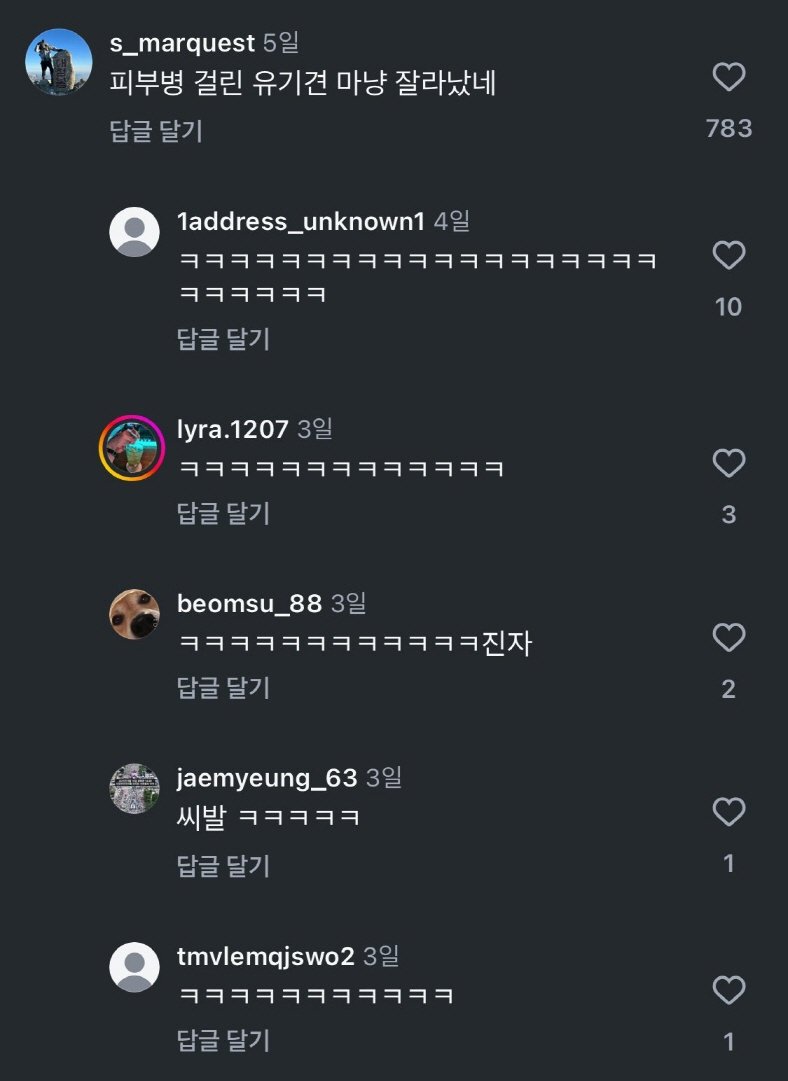Like lyra.1207's comment via heart icon
The width and height of the screenshot is (788, 1081).
click(x=729, y=462)
